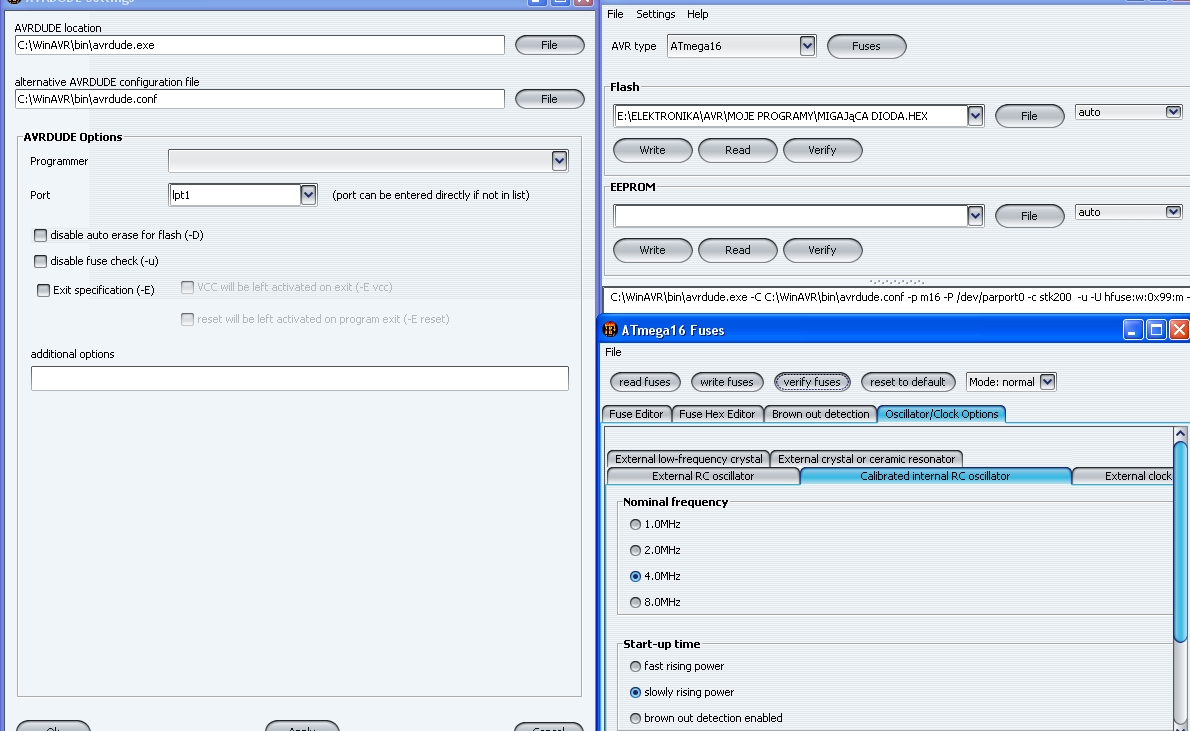
Task: Minimize the ATmega16 Fuses window
Action: 1133,329
